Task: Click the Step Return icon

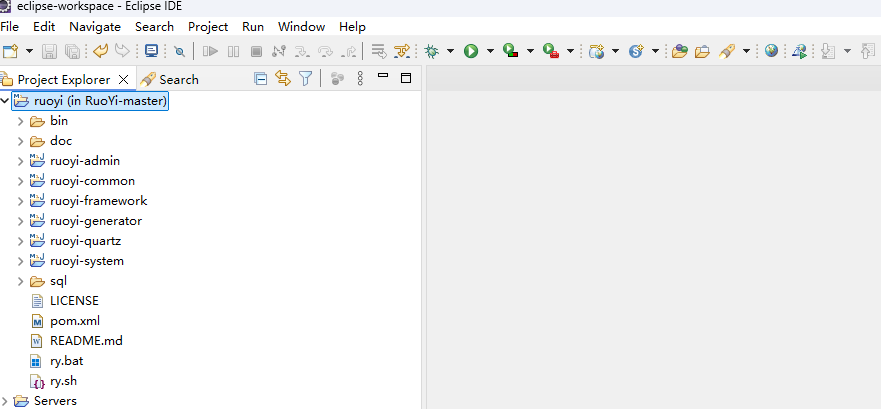Action: tap(349, 52)
